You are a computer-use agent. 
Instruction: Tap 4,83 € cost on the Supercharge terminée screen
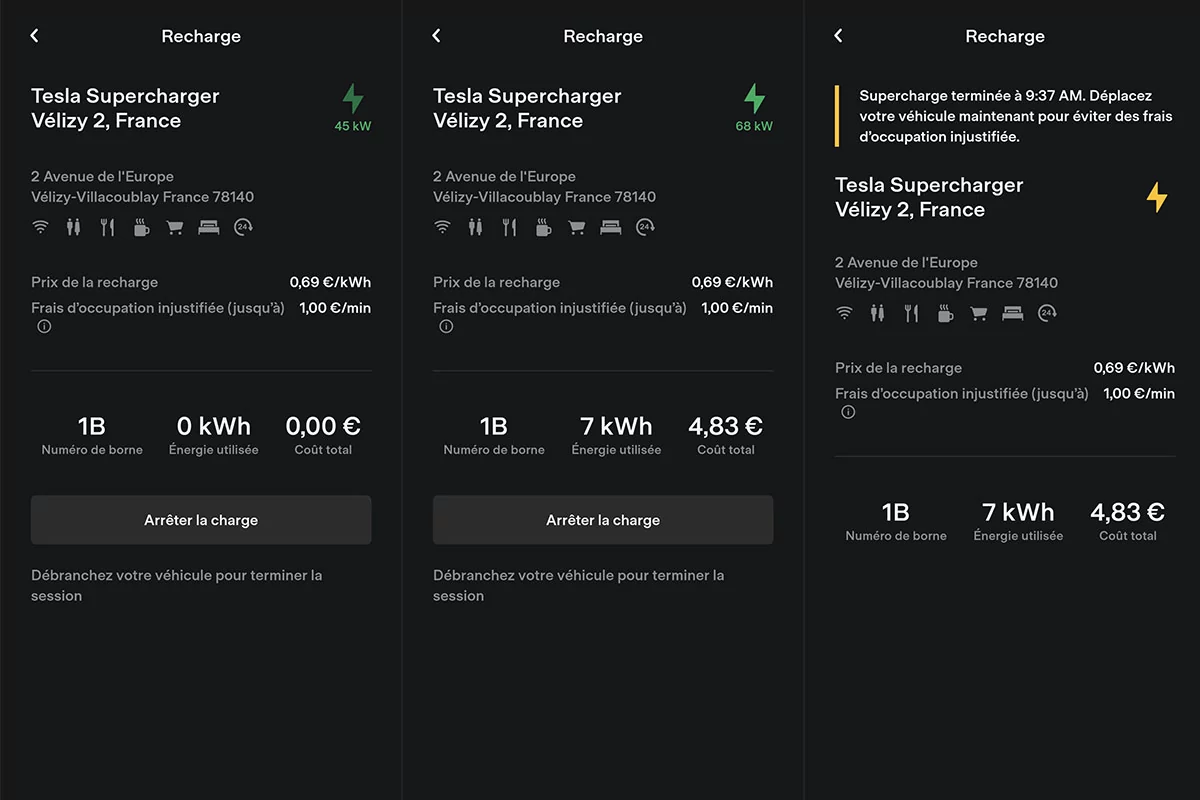click(x=1128, y=512)
